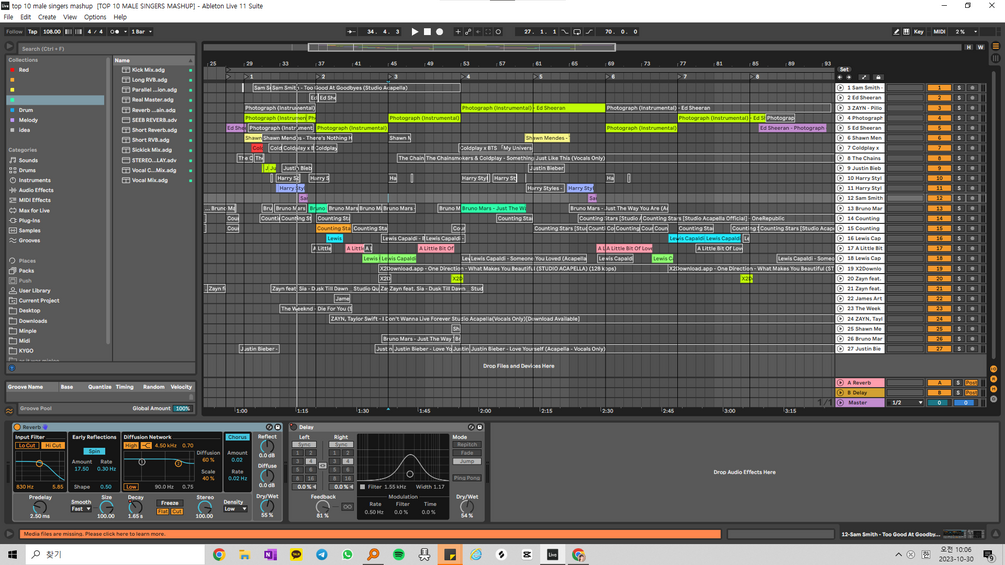Screen dimensions: 1005x565
Task: Open Master output 1/2 dropdown
Action: click(x=906, y=403)
